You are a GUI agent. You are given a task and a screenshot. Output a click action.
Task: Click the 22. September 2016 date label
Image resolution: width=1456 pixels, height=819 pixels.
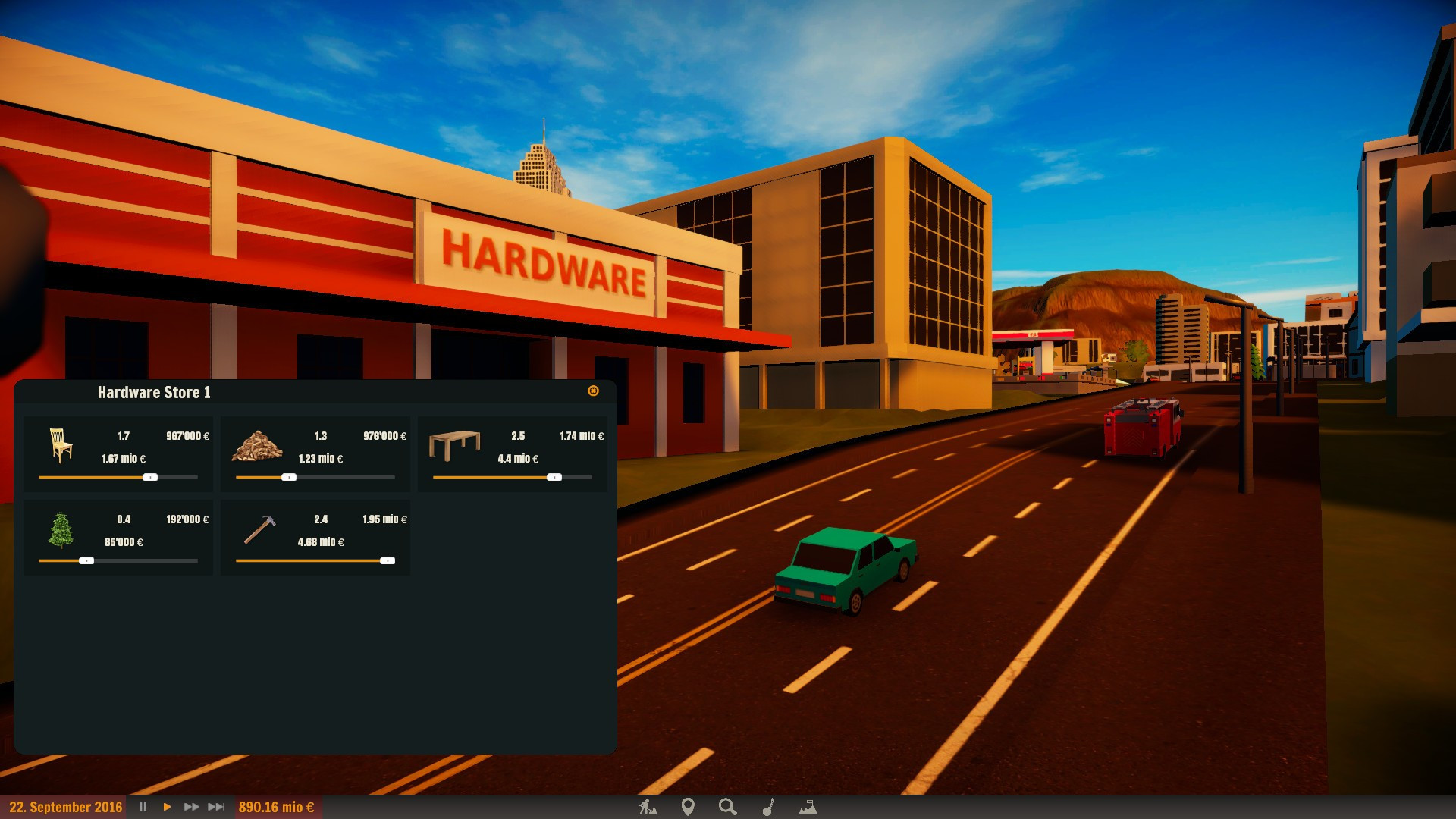point(65,807)
